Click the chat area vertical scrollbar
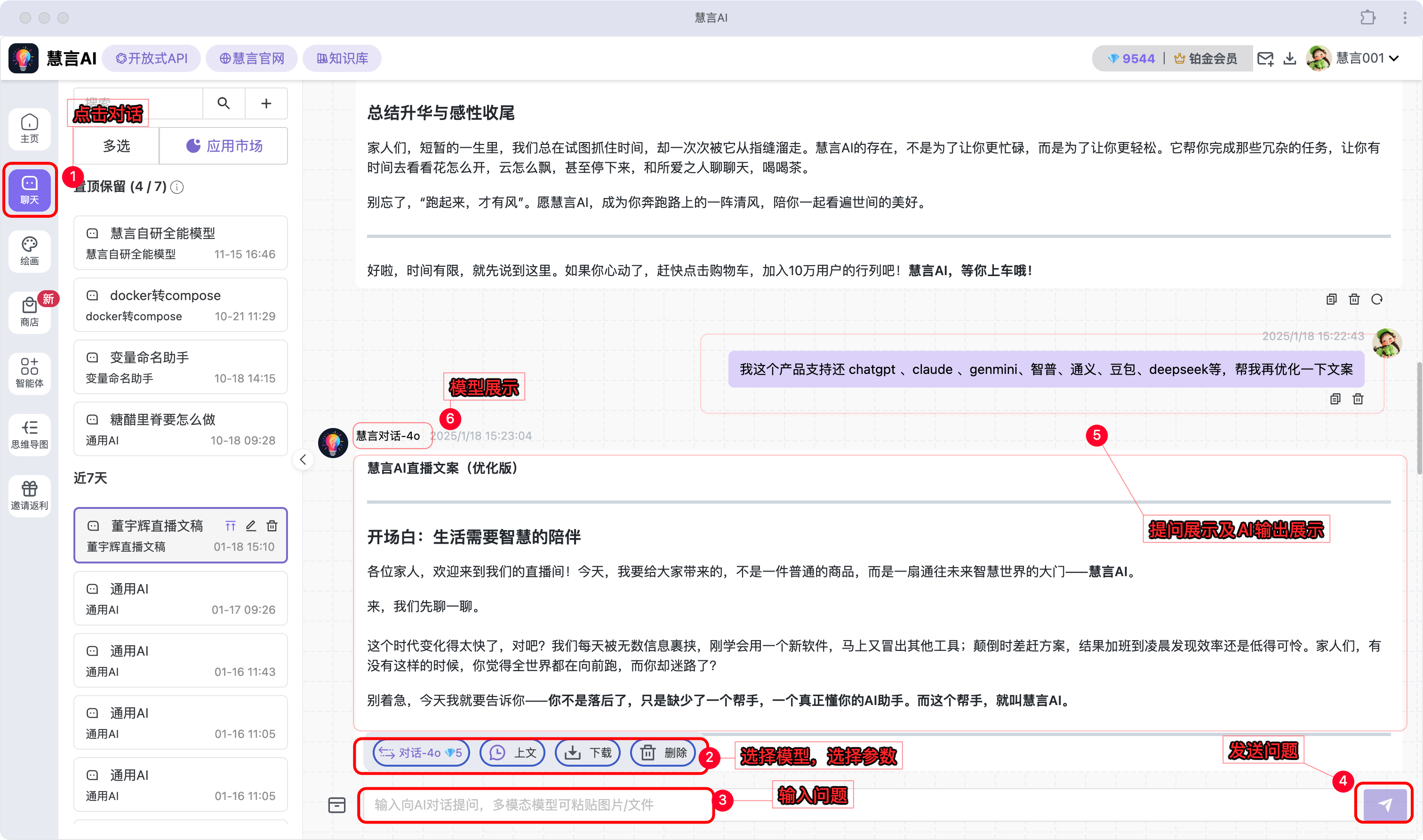This screenshot has width=1423, height=840. pos(1418,418)
